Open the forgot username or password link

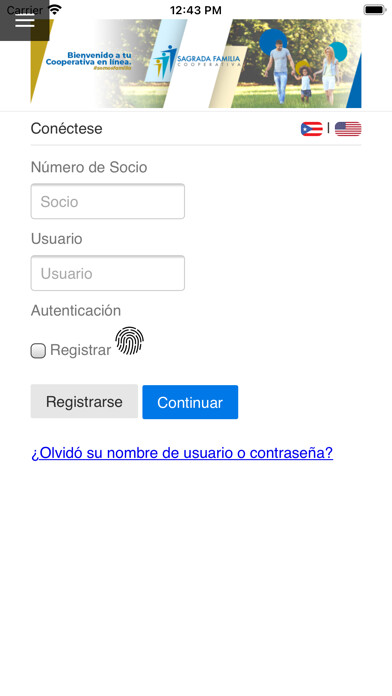tap(182, 453)
